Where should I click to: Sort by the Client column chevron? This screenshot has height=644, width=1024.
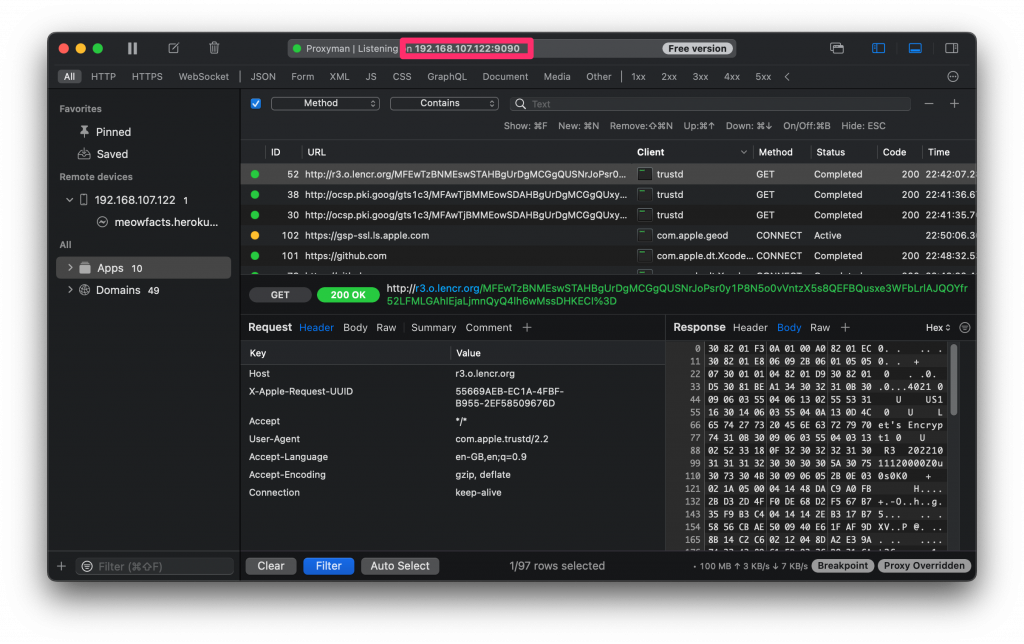pyautogui.click(x=743, y=152)
